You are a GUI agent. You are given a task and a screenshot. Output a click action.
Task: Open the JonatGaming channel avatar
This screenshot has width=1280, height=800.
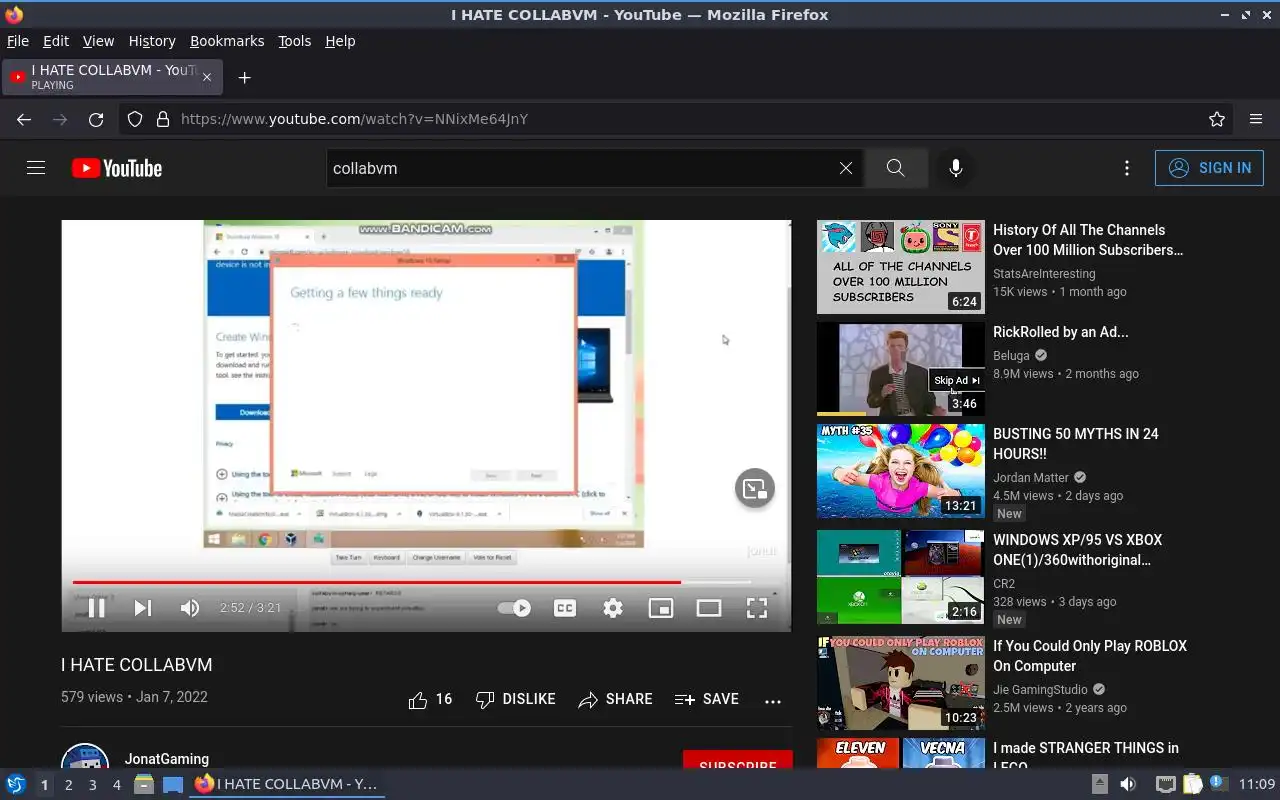[85, 756]
